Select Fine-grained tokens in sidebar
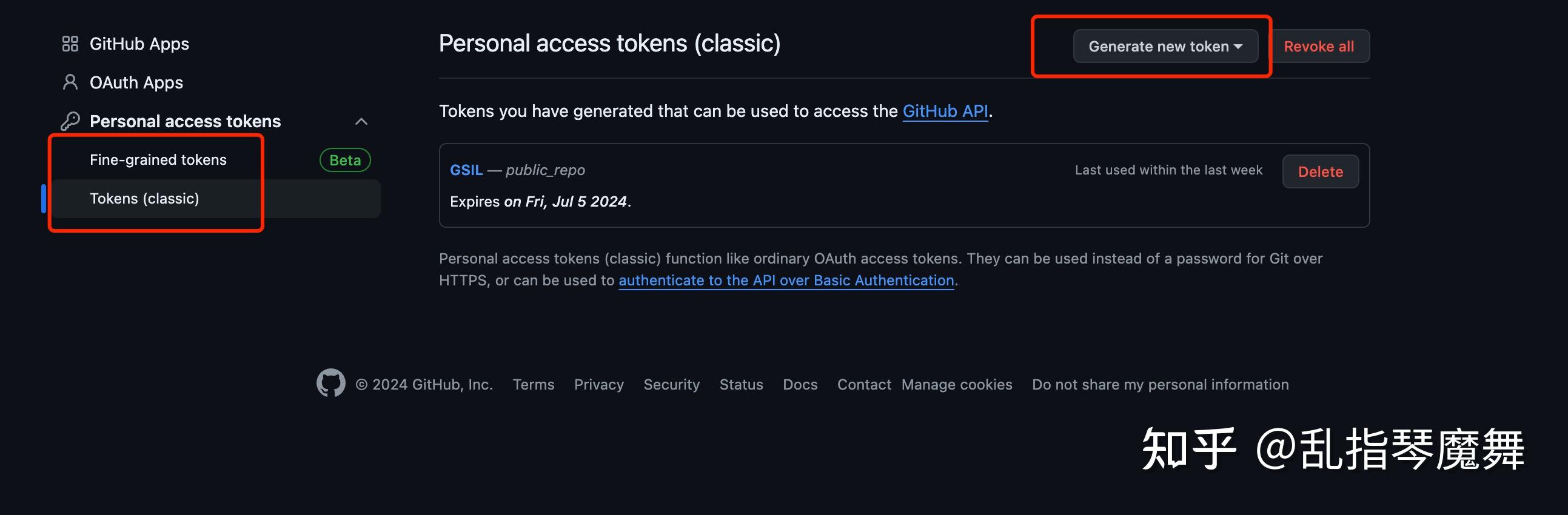 [158, 160]
